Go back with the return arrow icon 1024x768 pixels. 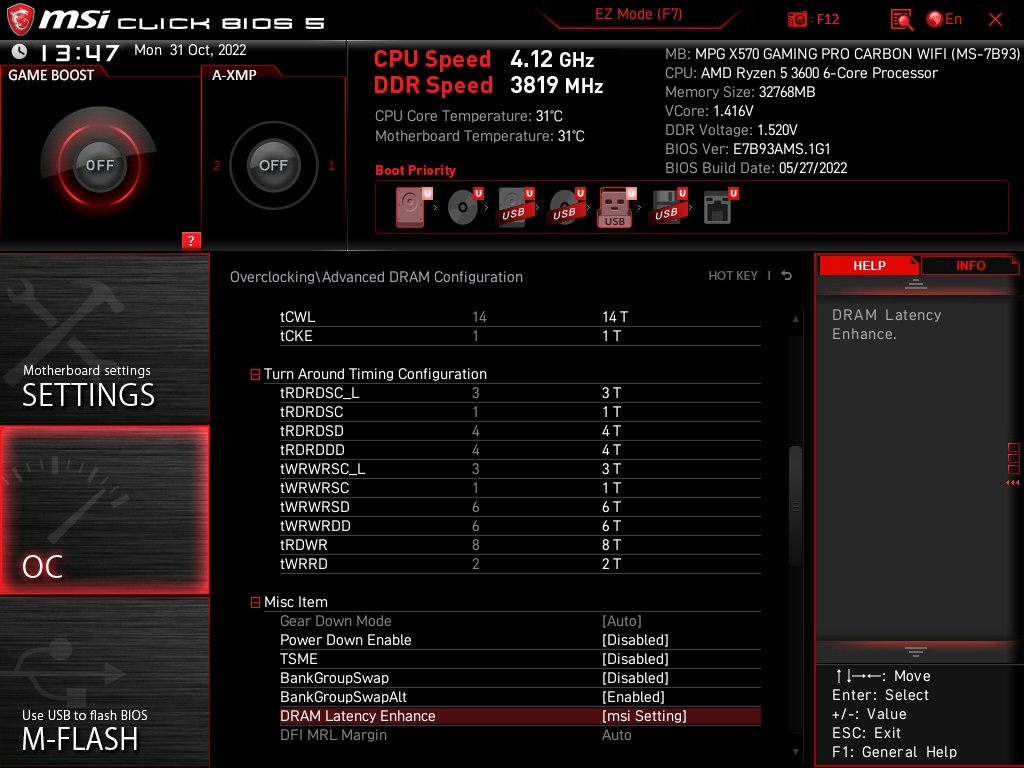(x=787, y=276)
